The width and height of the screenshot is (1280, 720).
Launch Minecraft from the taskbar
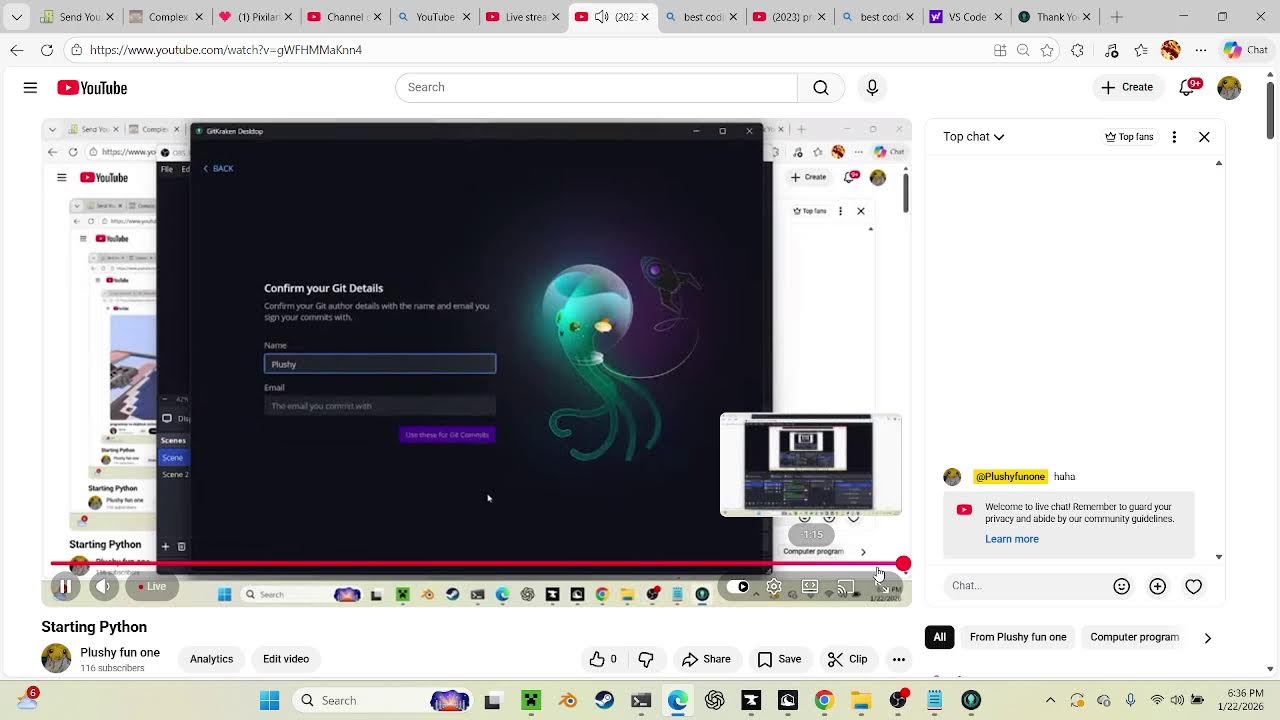click(531, 700)
